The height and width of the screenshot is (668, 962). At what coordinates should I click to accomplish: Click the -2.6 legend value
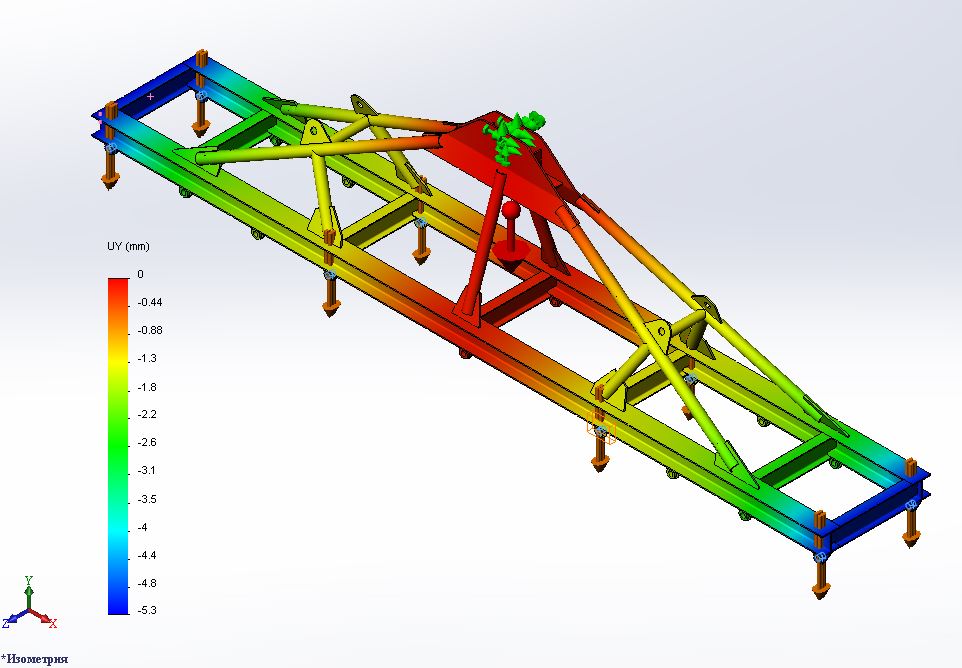pos(147,442)
